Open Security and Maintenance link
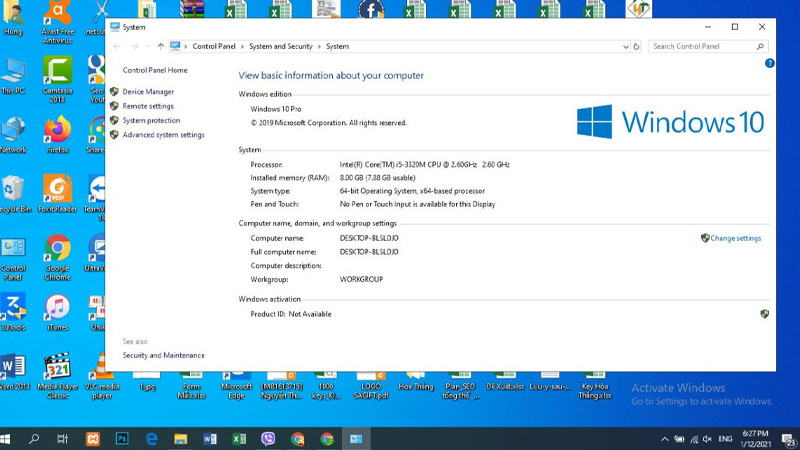 click(x=163, y=355)
